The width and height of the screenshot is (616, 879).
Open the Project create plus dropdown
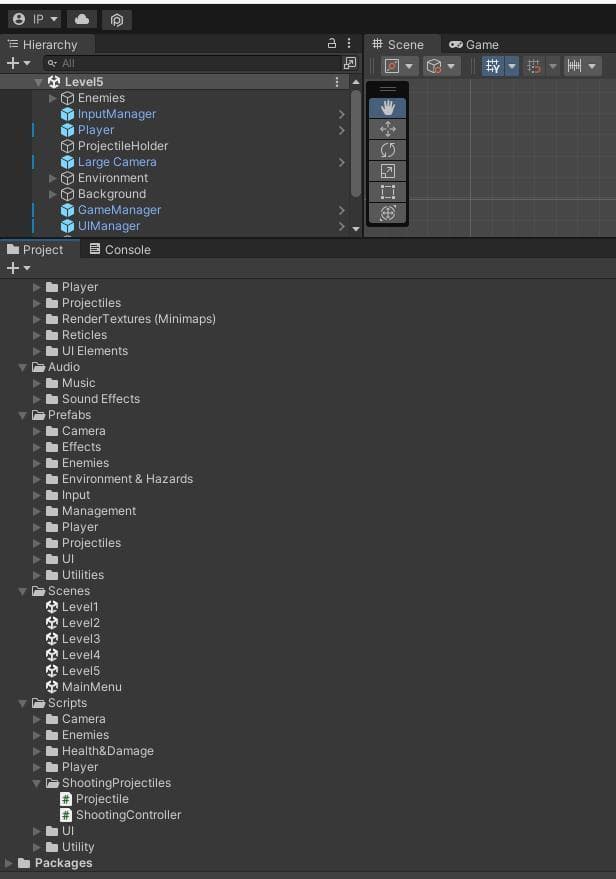[18, 268]
